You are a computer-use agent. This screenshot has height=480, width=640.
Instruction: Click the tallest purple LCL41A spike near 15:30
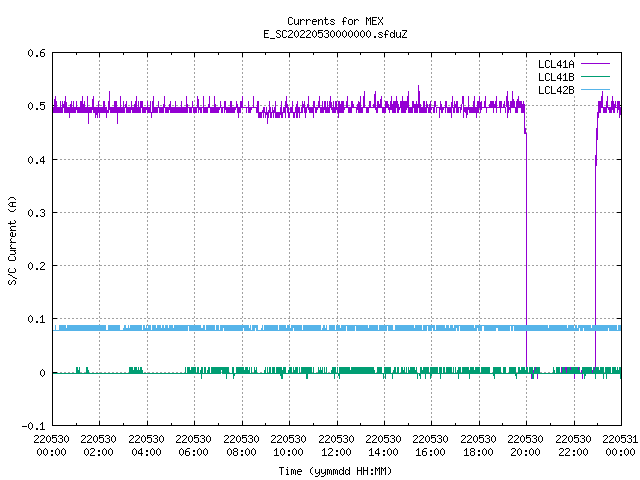(x=418, y=95)
